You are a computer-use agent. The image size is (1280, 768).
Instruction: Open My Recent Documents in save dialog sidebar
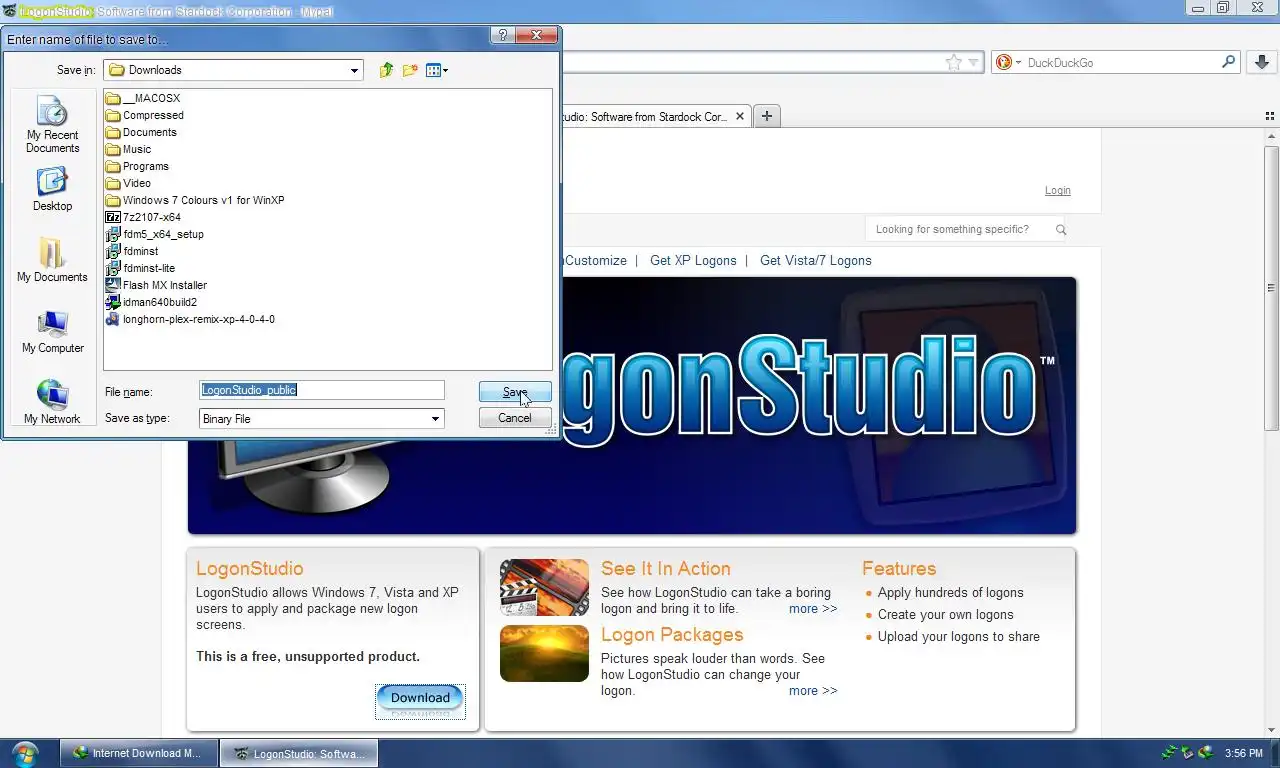coord(52,124)
